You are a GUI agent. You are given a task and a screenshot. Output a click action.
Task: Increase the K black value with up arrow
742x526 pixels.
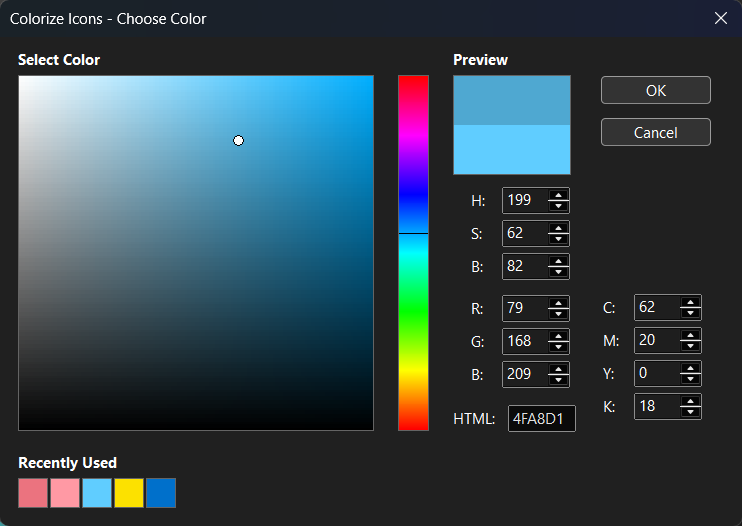pos(690,401)
